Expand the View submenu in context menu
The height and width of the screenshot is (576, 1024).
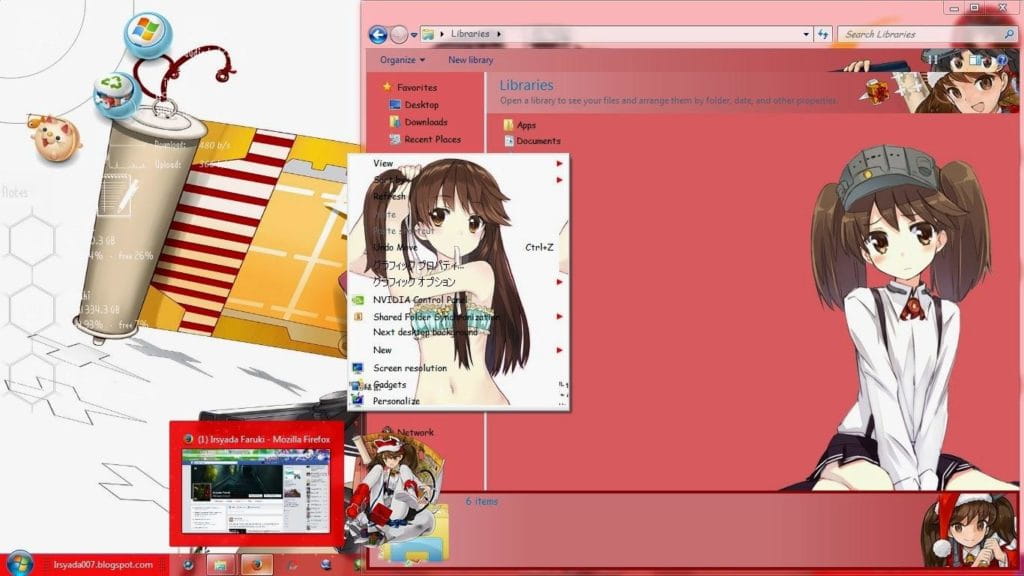381,163
